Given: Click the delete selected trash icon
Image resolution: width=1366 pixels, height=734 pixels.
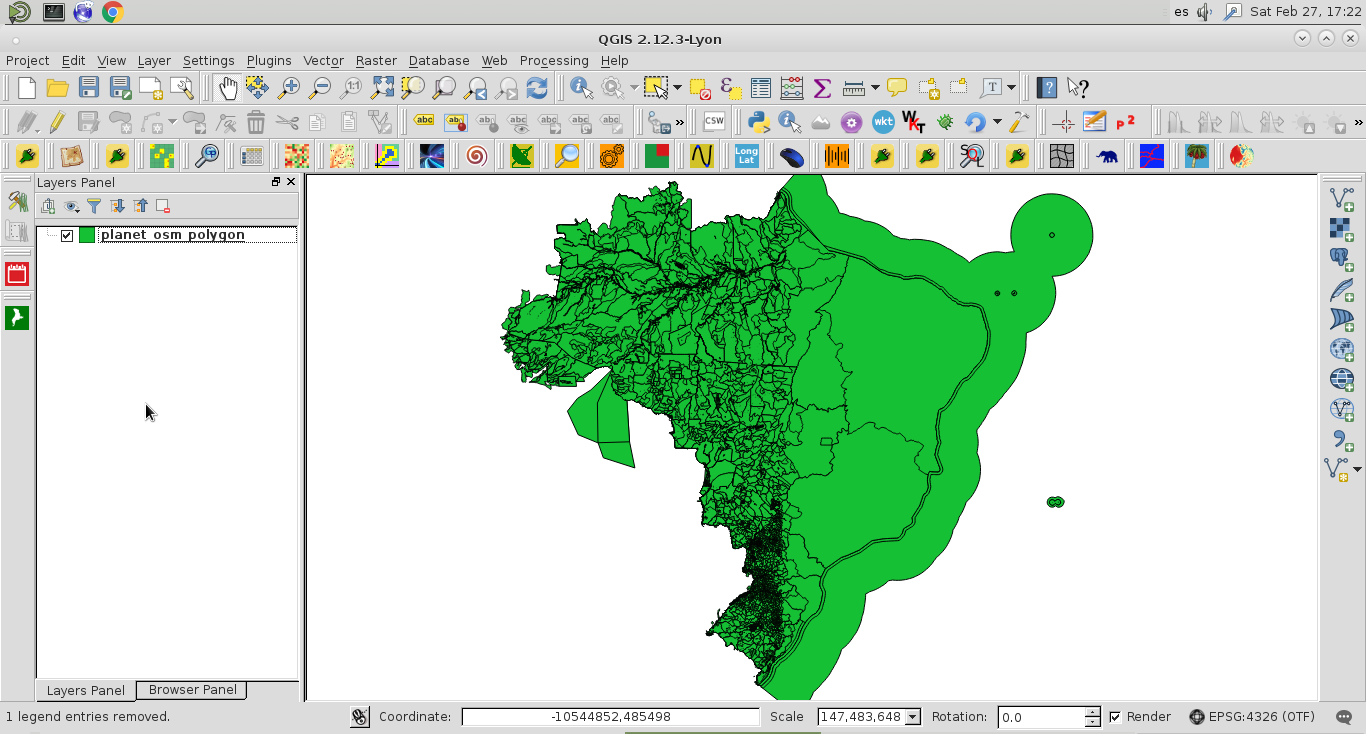Looking at the screenshot, I should pyautogui.click(x=256, y=122).
